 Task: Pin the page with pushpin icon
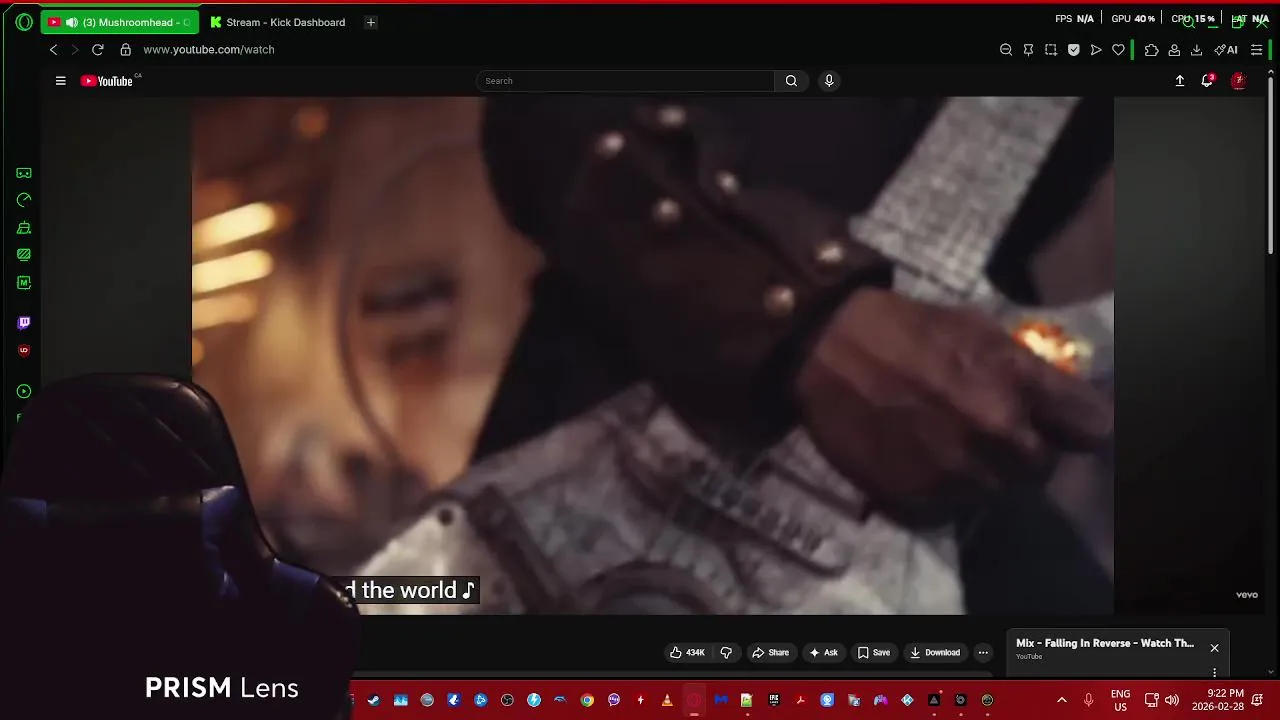1028,50
